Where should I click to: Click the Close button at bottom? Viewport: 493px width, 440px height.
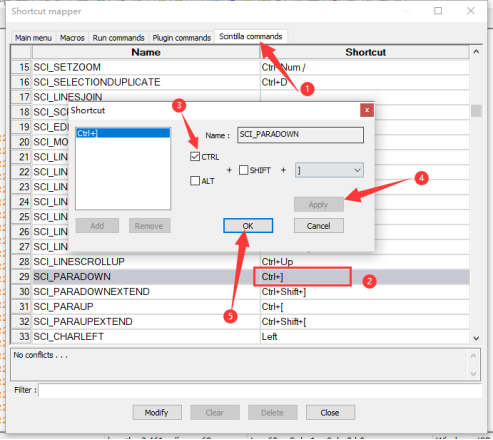330,412
